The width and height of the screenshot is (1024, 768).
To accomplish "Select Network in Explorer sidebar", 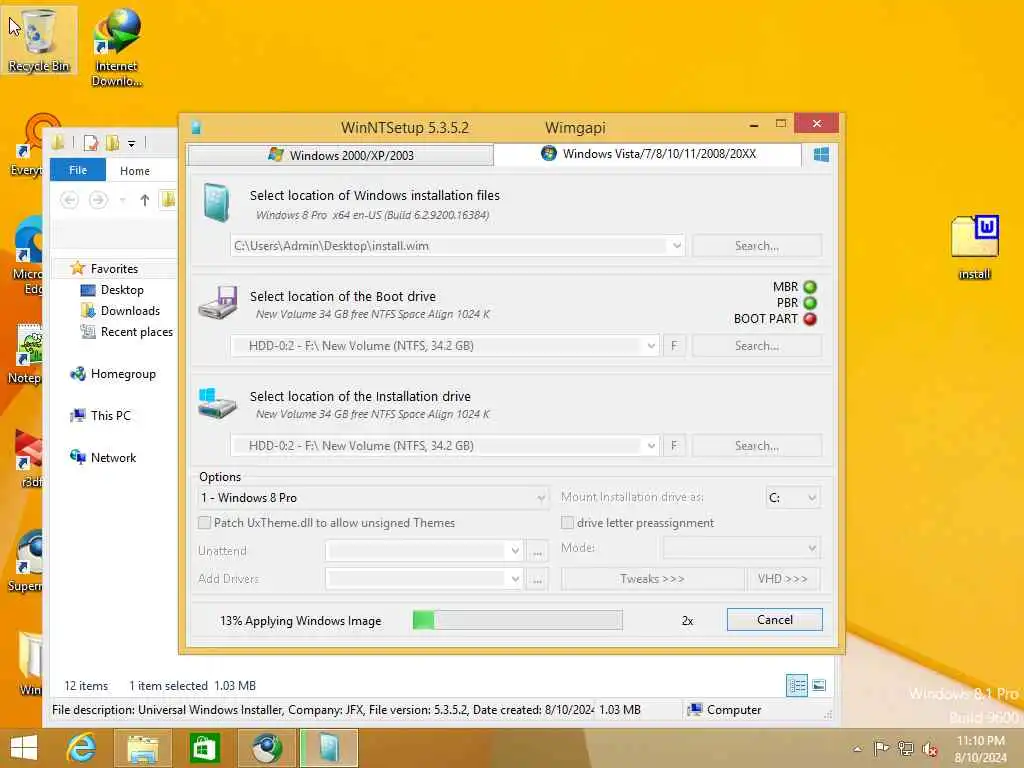I will 103,457.
